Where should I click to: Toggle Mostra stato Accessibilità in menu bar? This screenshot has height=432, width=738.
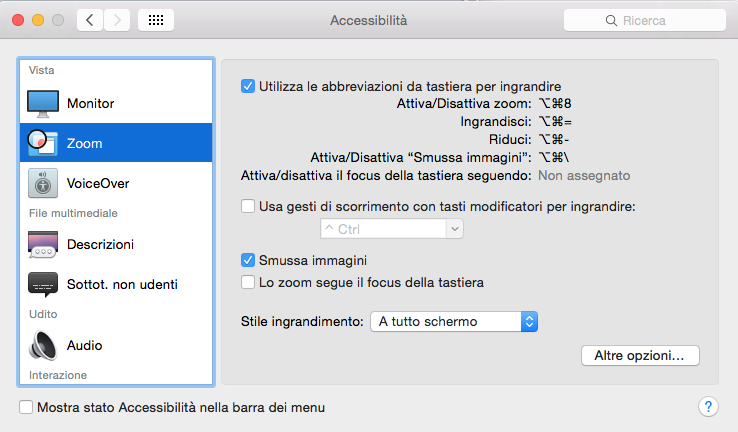[x=26, y=408]
